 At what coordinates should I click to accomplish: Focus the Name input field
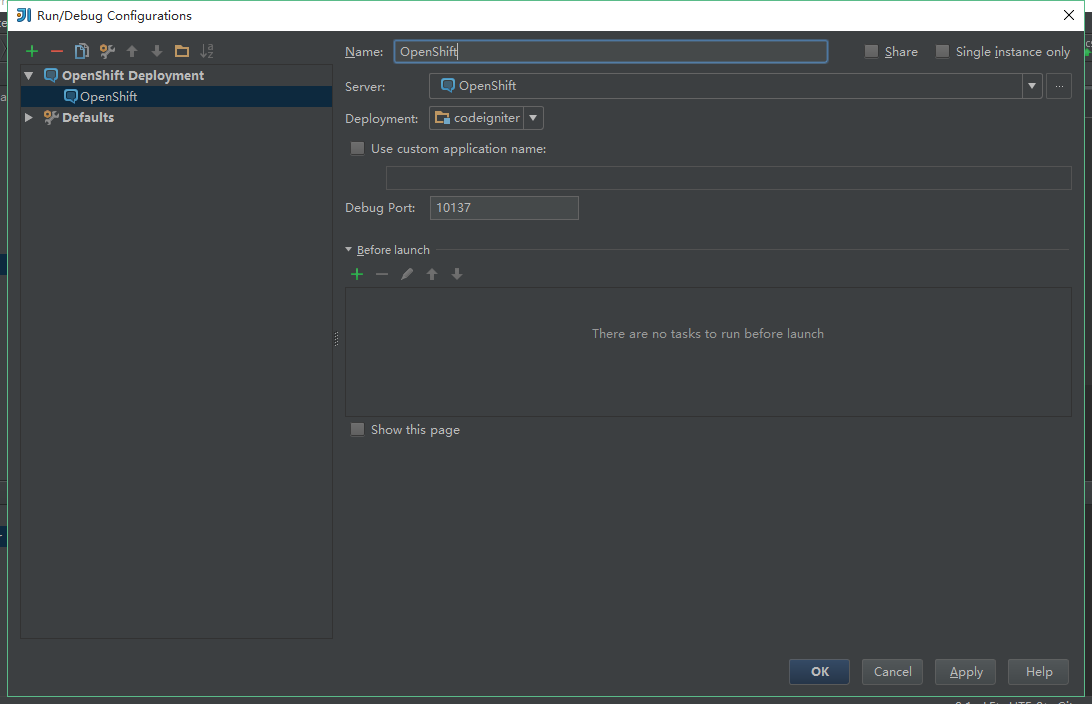click(x=611, y=52)
